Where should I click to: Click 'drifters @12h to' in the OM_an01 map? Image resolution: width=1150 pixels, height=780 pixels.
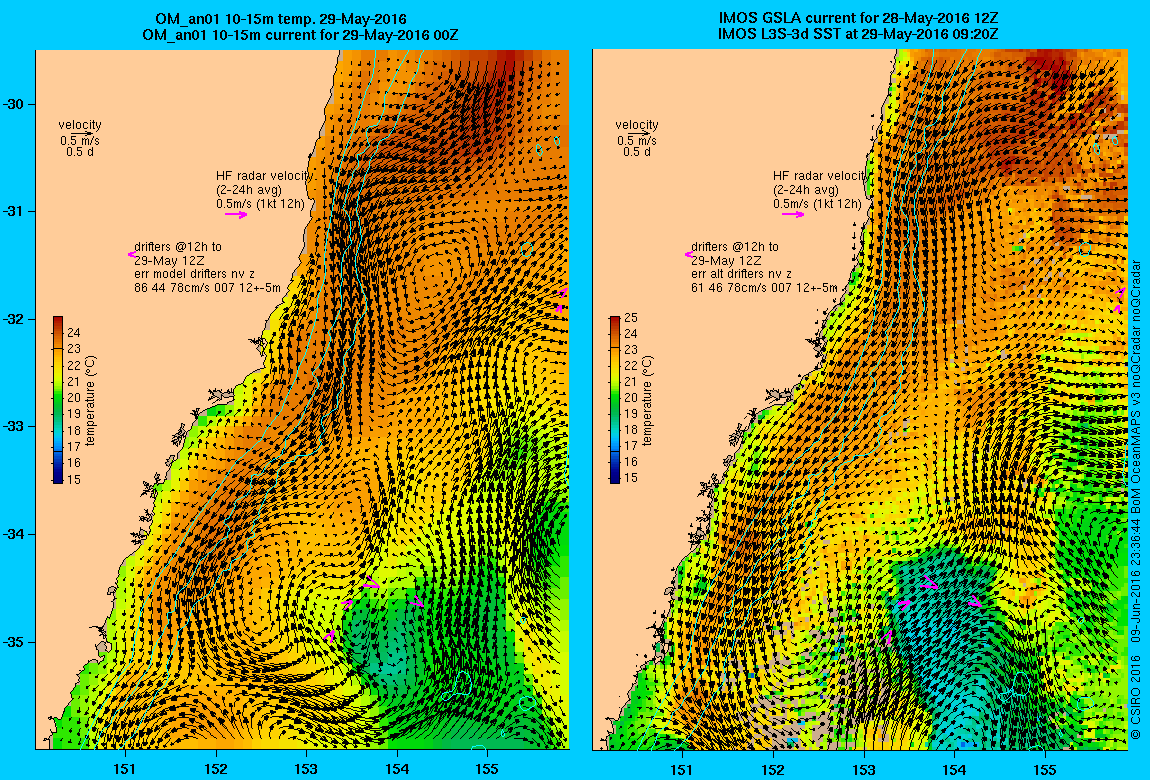click(177, 247)
